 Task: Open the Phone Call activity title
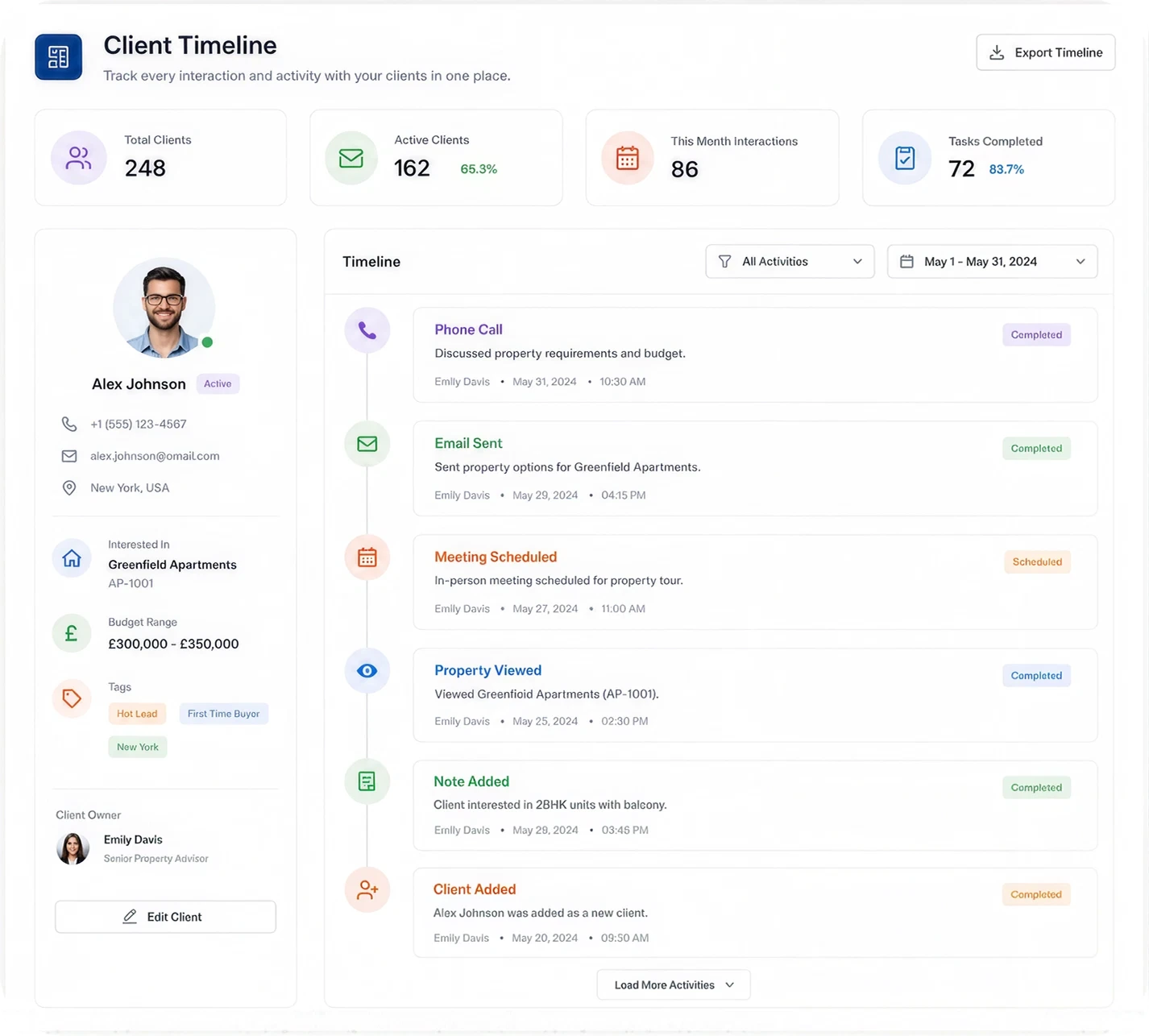(468, 329)
